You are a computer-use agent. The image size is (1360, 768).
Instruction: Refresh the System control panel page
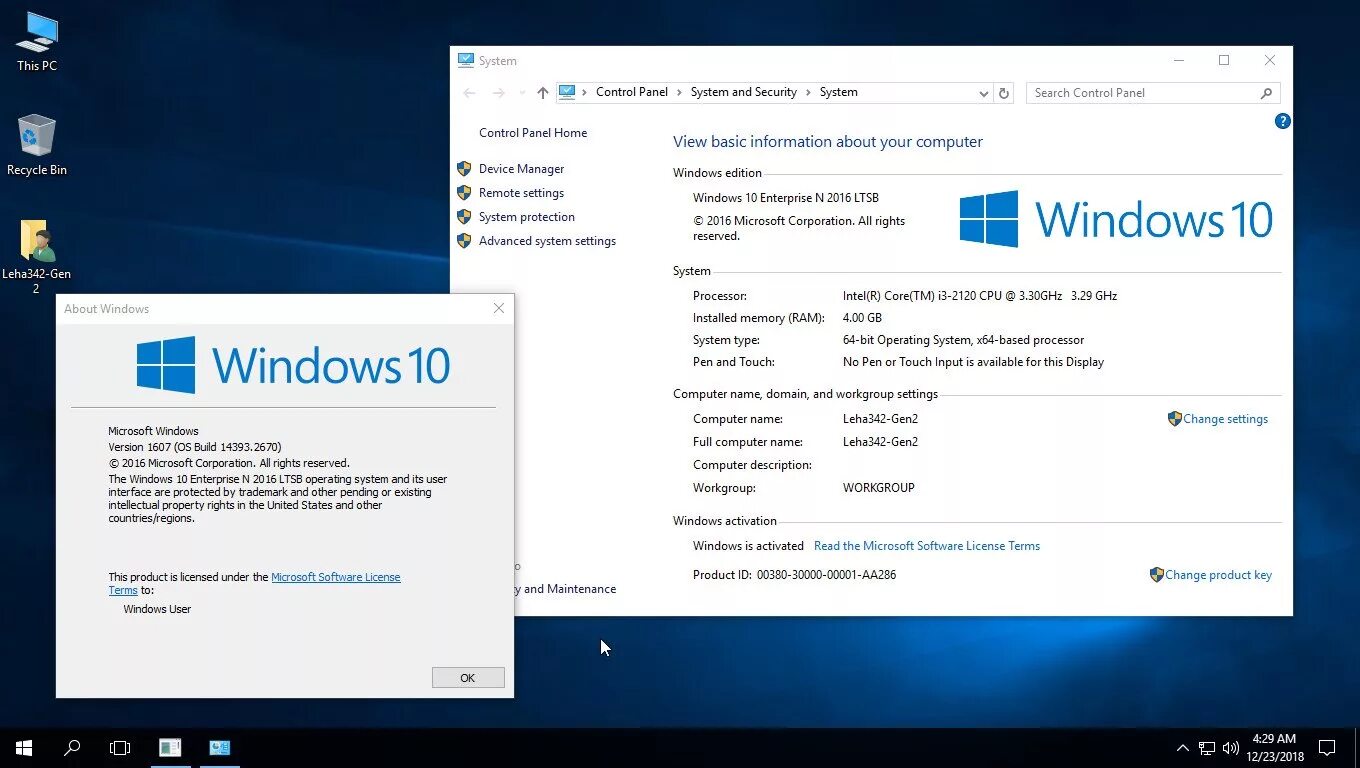[x=1005, y=93]
